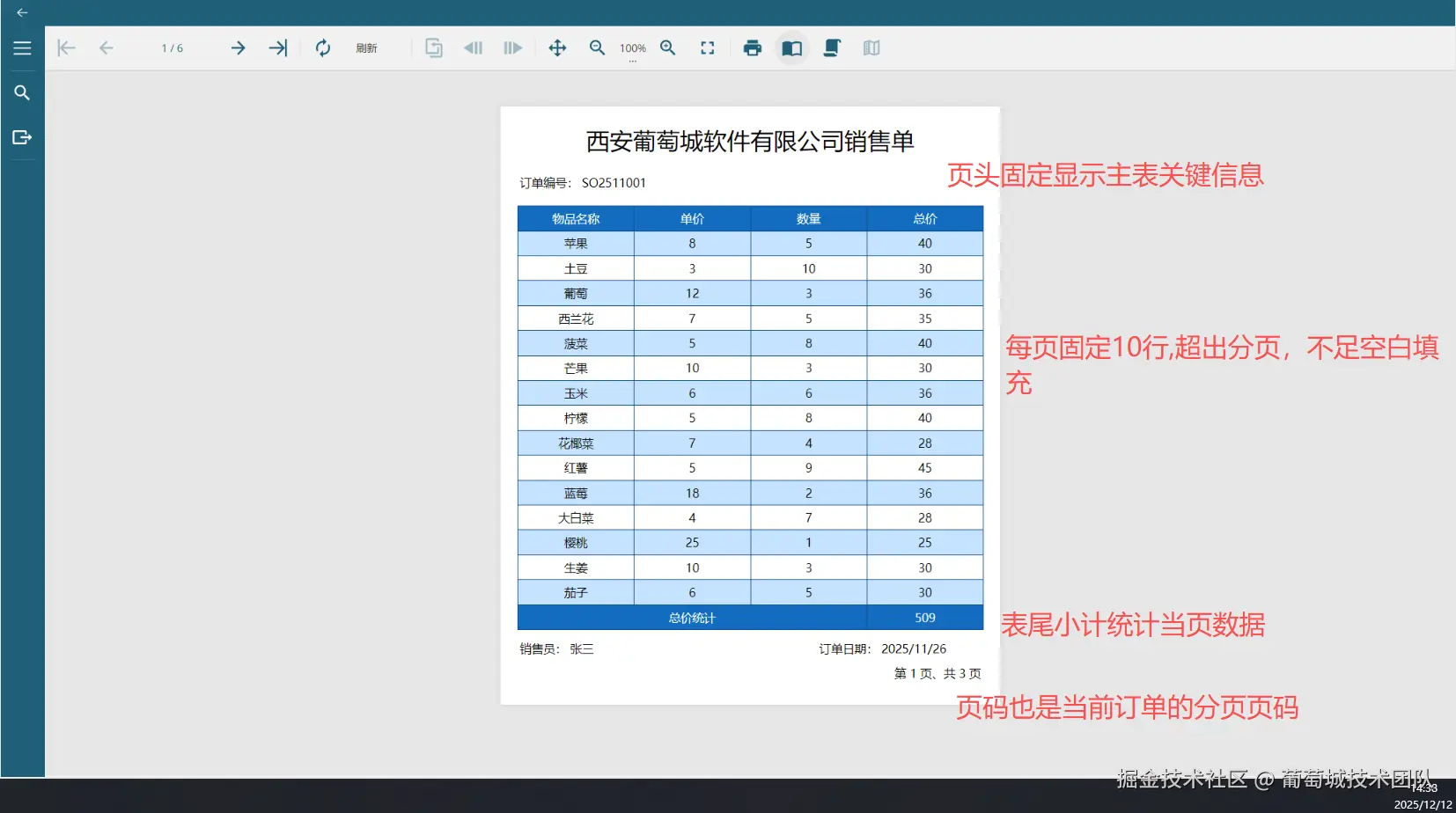The height and width of the screenshot is (813, 1456).
Task: Click the total value 509
Action: [x=925, y=618]
